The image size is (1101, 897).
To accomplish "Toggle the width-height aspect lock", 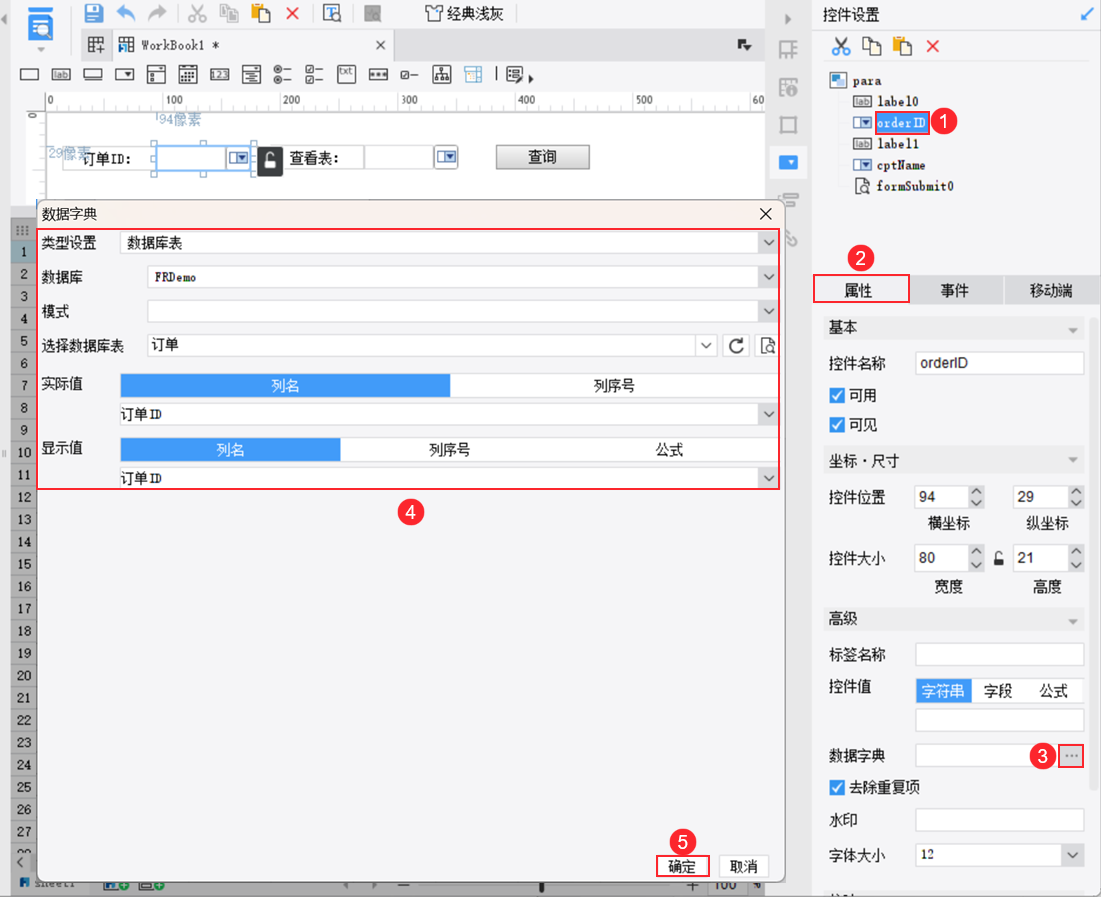I will [x=998, y=558].
